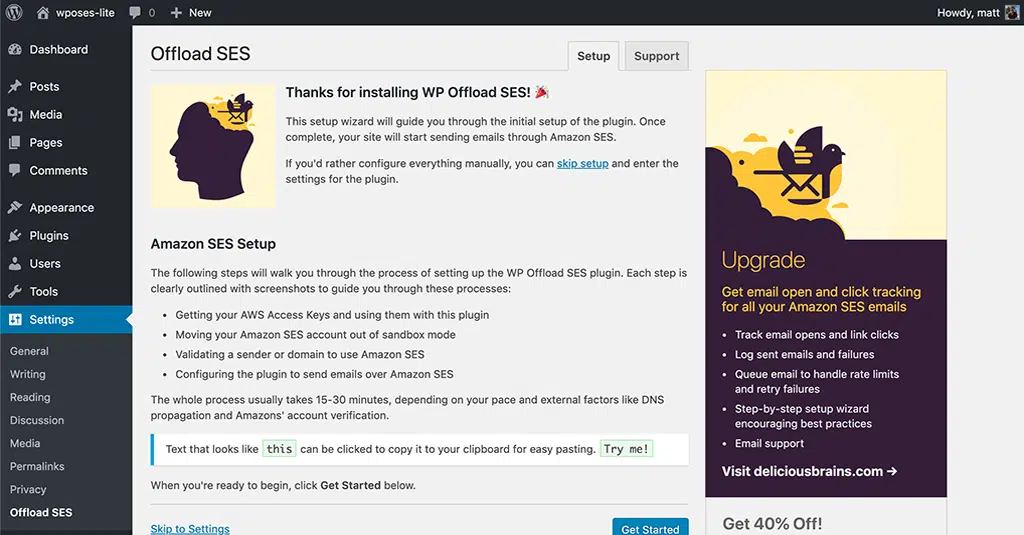Image resolution: width=1024 pixels, height=535 pixels.
Task: Open the wposes-lite site home icon
Action: (43, 12)
